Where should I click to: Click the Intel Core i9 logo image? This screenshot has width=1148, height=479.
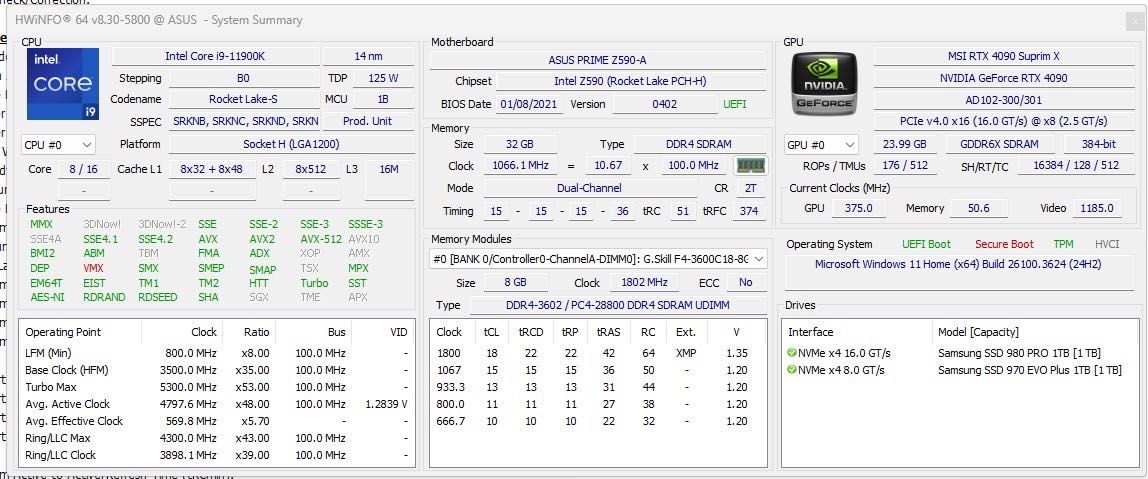[x=63, y=84]
